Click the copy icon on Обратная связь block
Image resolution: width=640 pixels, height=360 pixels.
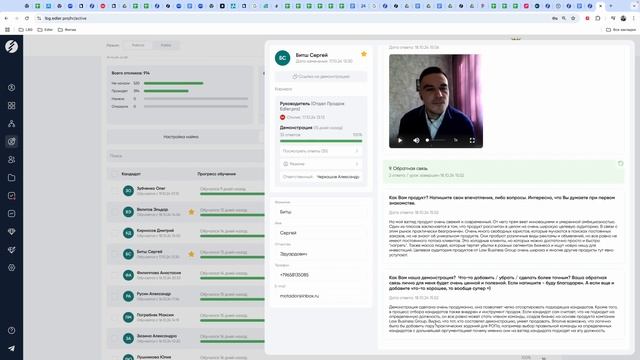(x=620, y=164)
